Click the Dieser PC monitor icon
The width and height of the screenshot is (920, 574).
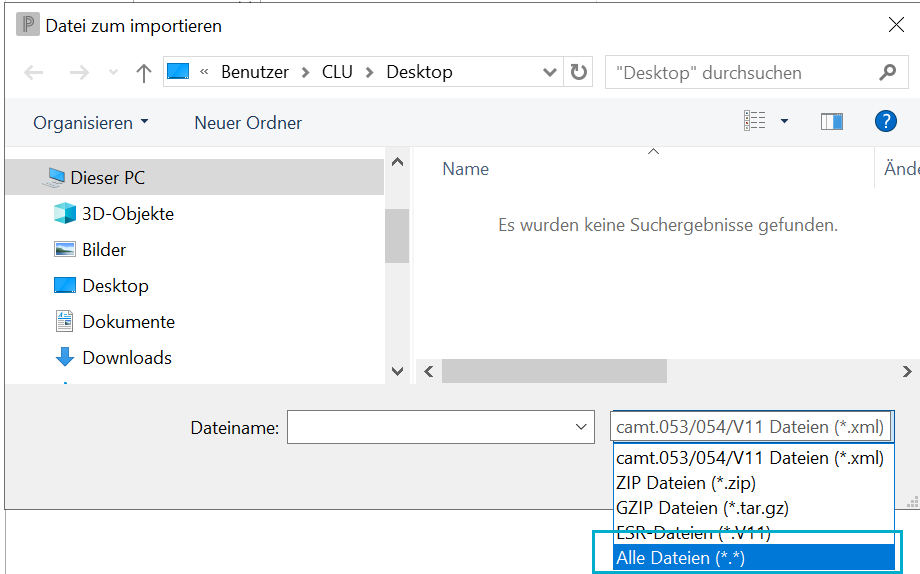pyautogui.click(x=55, y=177)
